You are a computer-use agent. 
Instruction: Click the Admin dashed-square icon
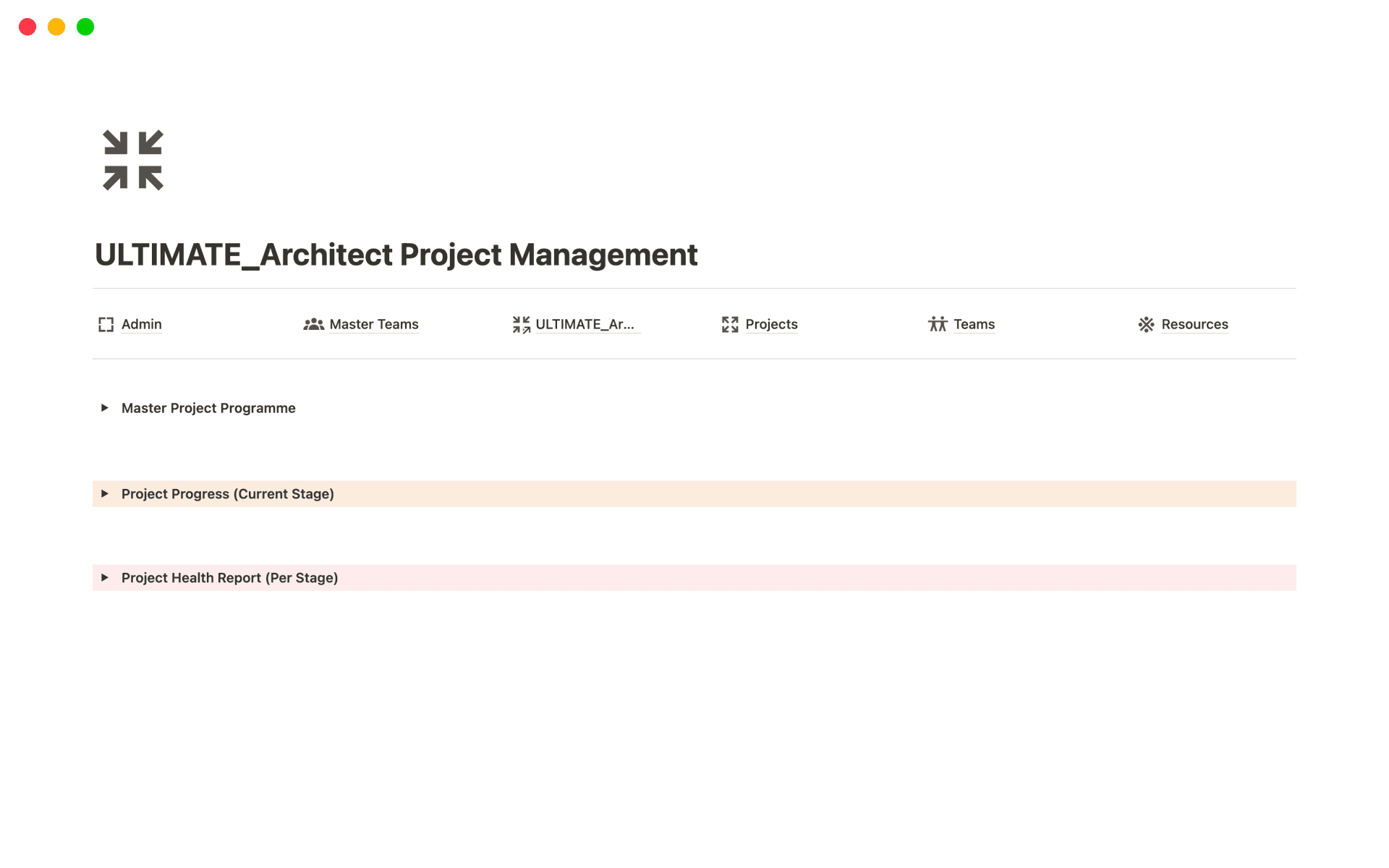106,325
